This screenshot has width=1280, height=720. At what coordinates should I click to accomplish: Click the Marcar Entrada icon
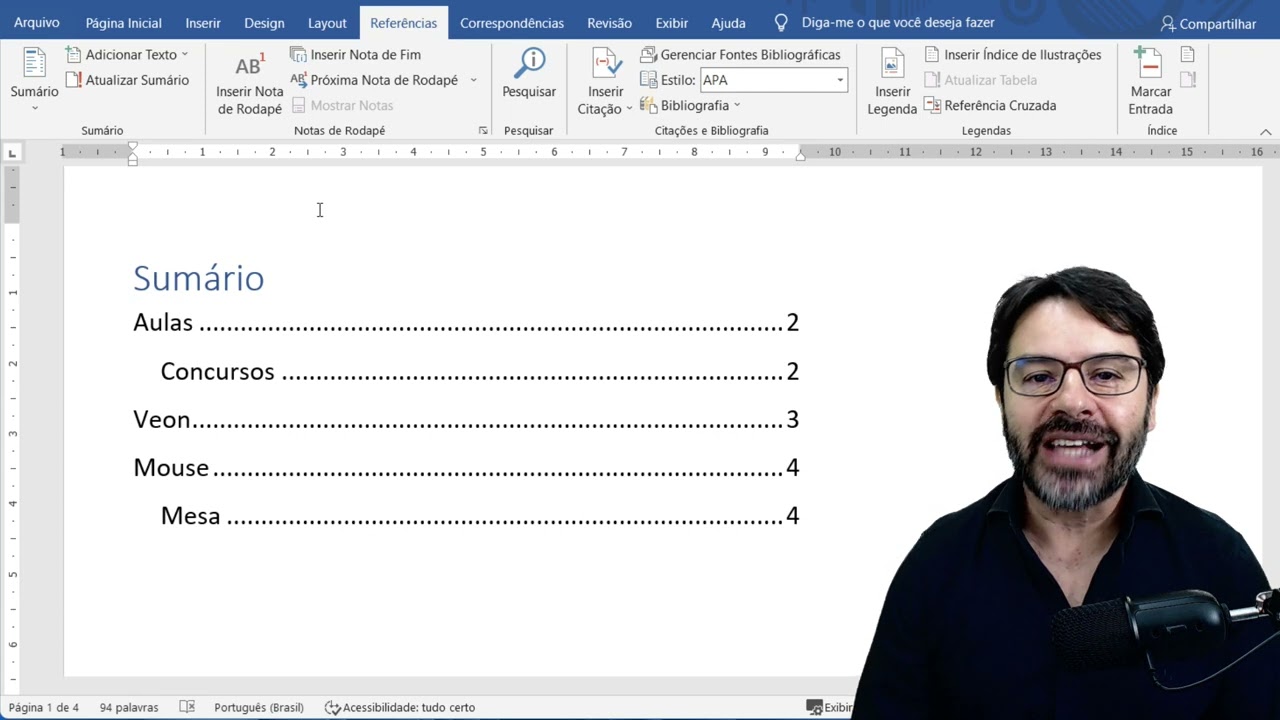click(x=1150, y=64)
